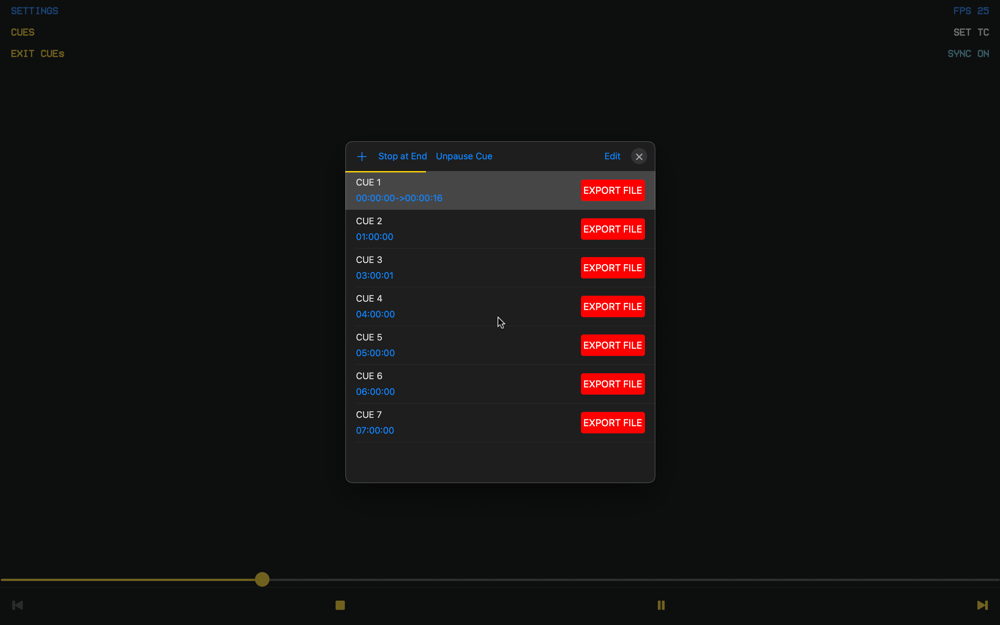Open SETTINGS menu
Screen dimensions: 1000x625
click(x=34, y=11)
